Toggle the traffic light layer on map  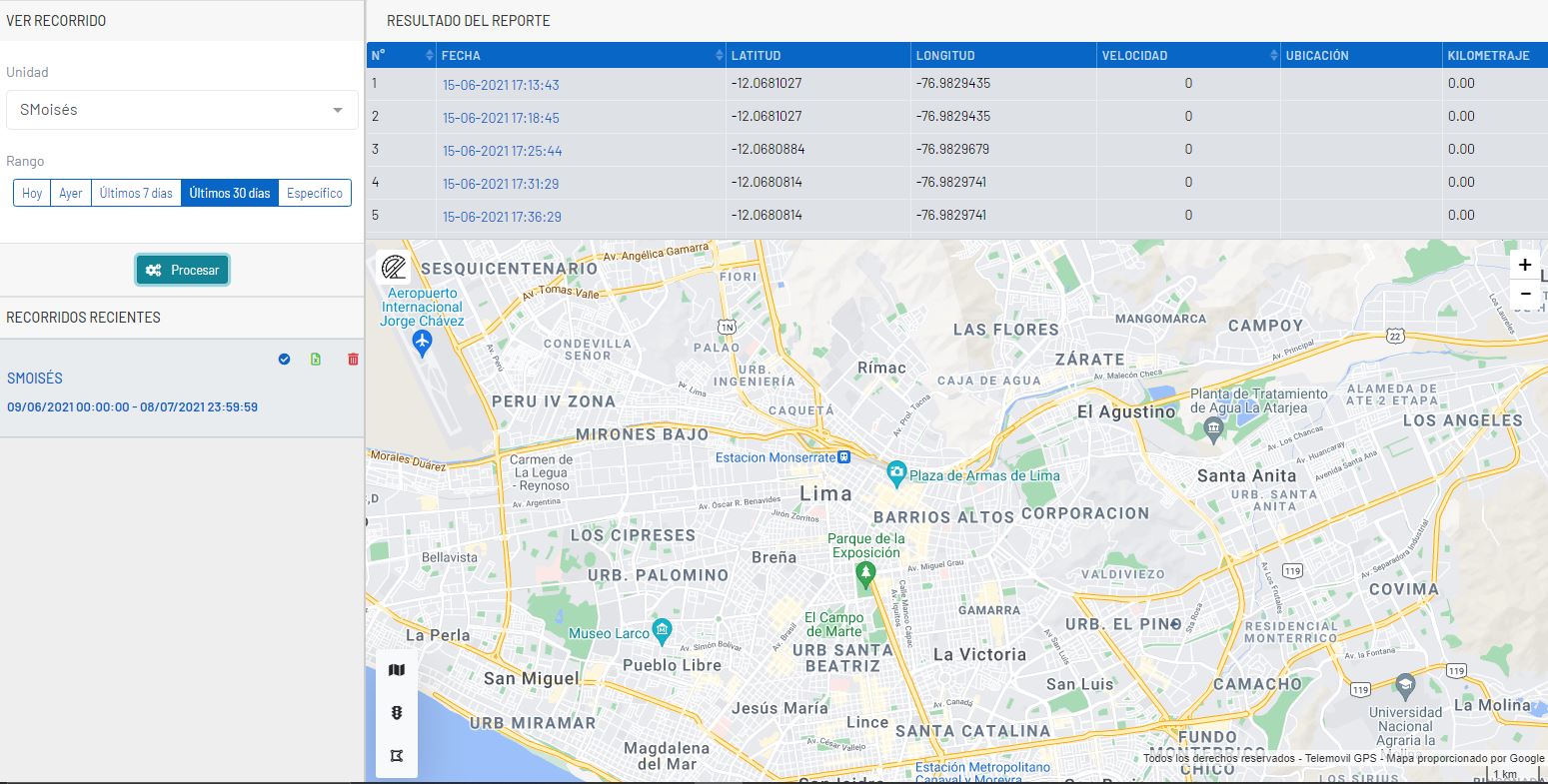(397, 713)
